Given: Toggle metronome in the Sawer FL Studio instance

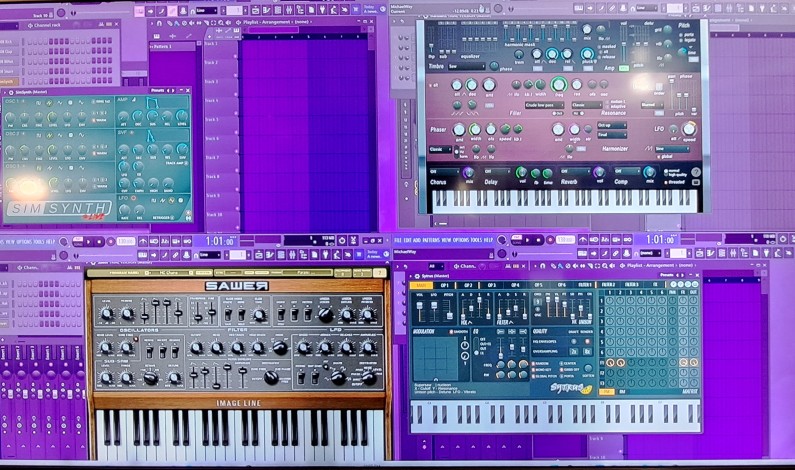Looking at the screenshot, I should point(142,241).
